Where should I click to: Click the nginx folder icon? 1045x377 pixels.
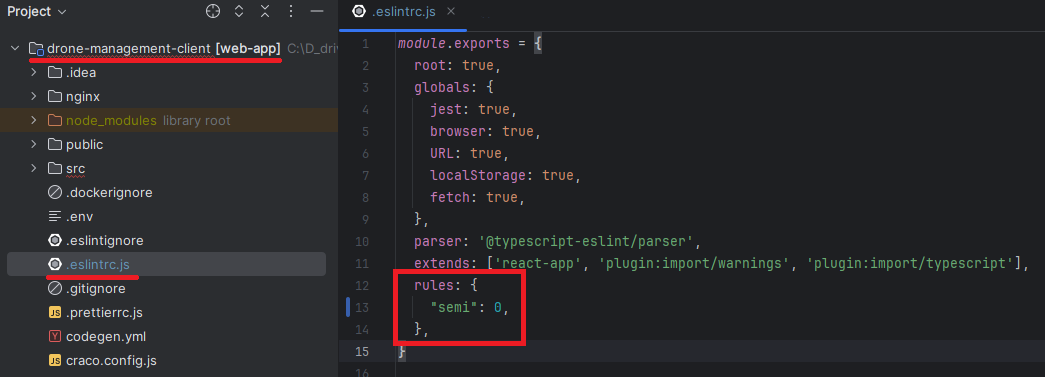click(55, 97)
